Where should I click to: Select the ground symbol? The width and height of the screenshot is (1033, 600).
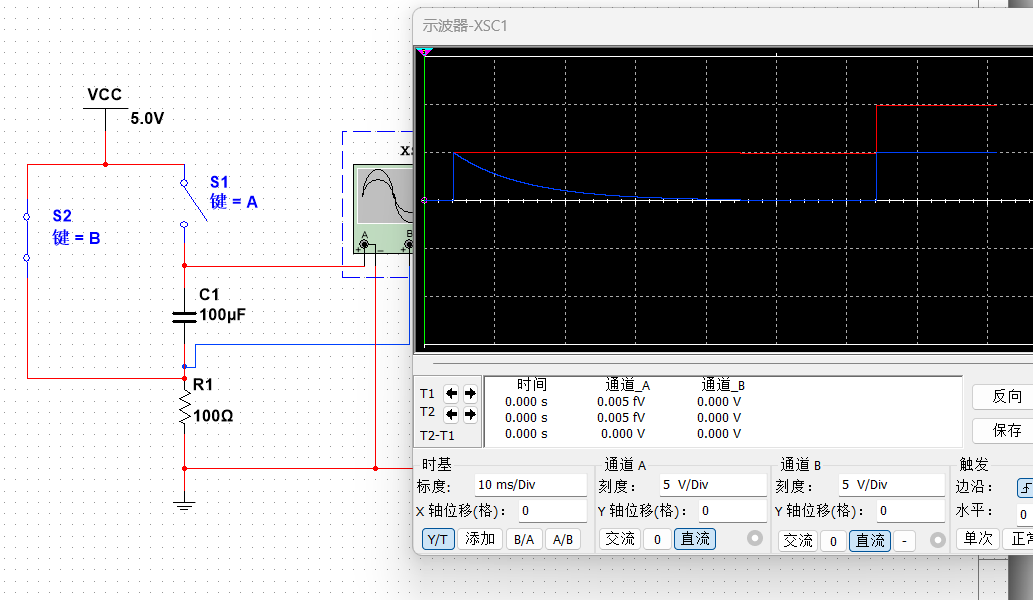point(184,506)
